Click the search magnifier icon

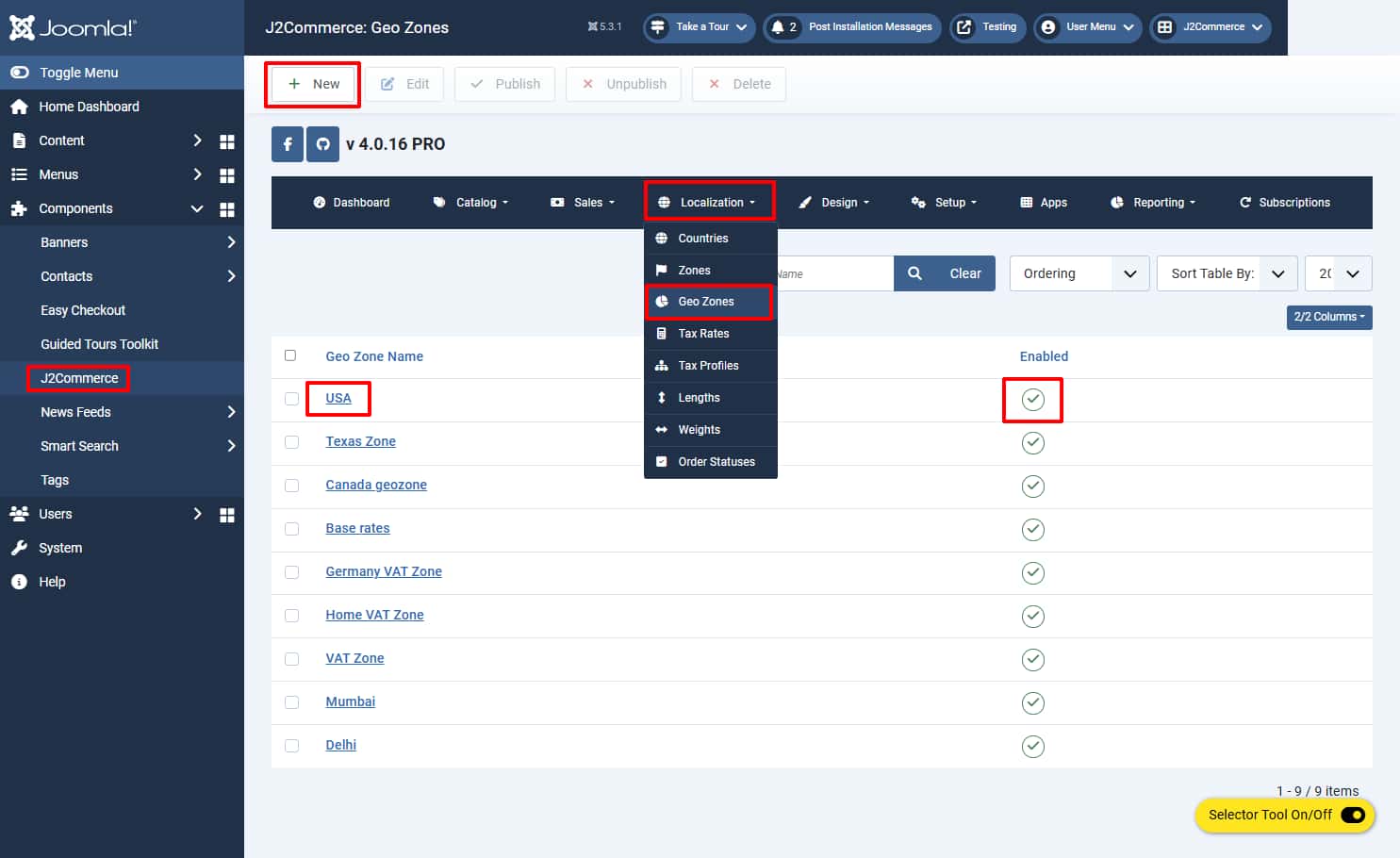(914, 273)
